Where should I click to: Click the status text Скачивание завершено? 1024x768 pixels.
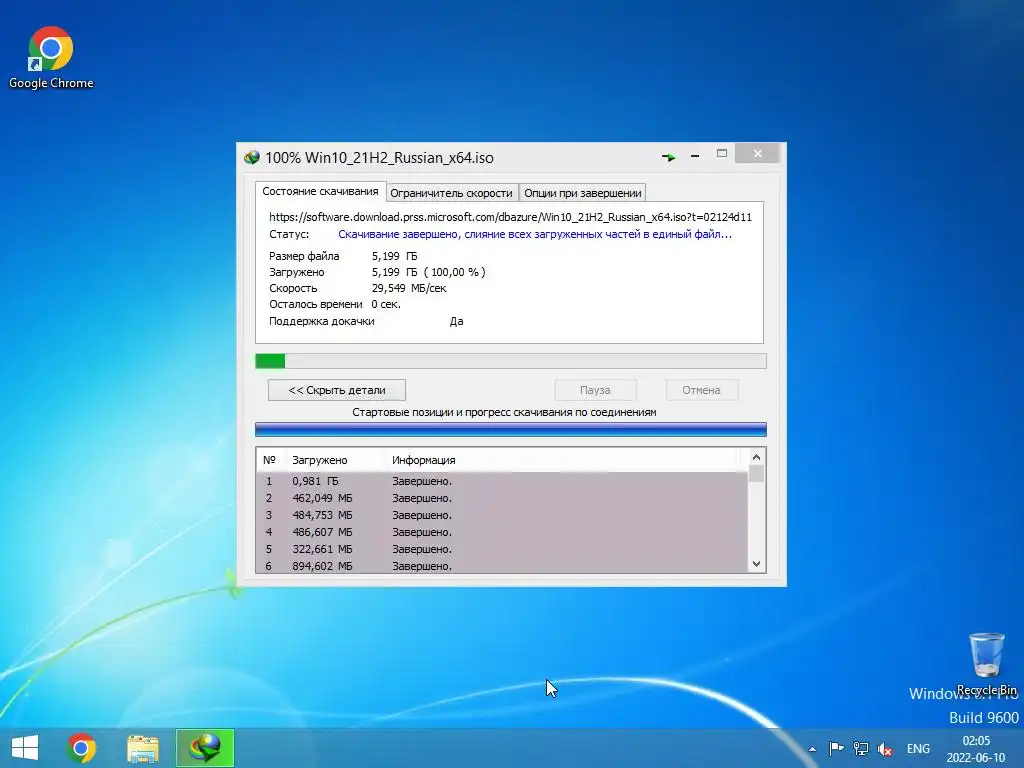click(x=535, y=234)
